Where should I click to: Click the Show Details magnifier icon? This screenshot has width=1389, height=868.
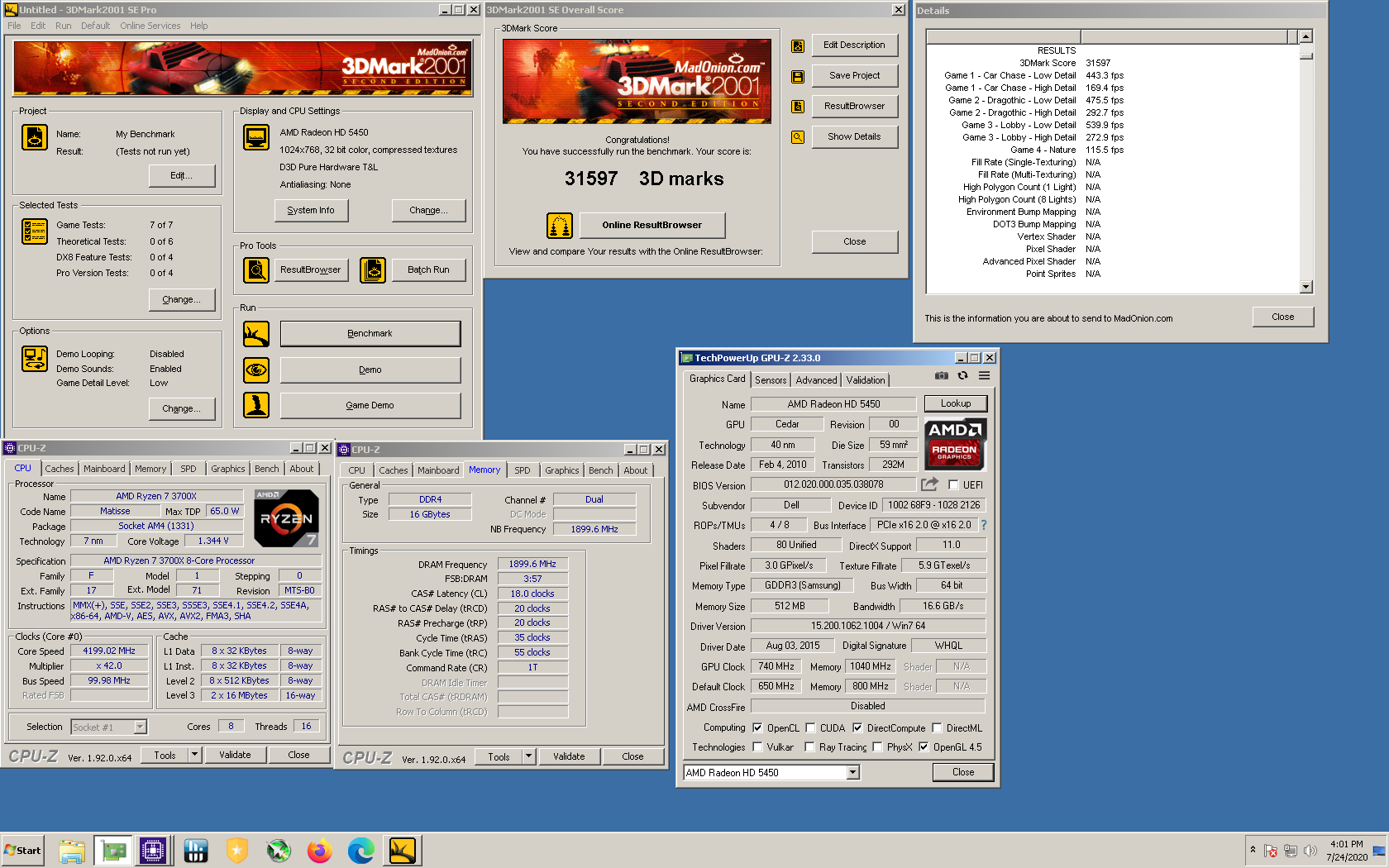pos(798,137)
